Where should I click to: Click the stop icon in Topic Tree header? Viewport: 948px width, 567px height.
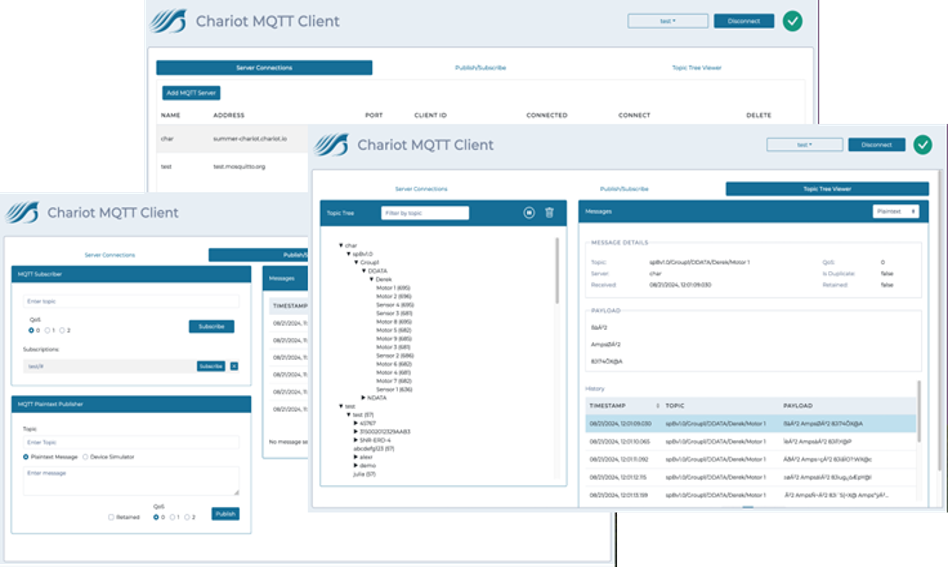(529, 212)
